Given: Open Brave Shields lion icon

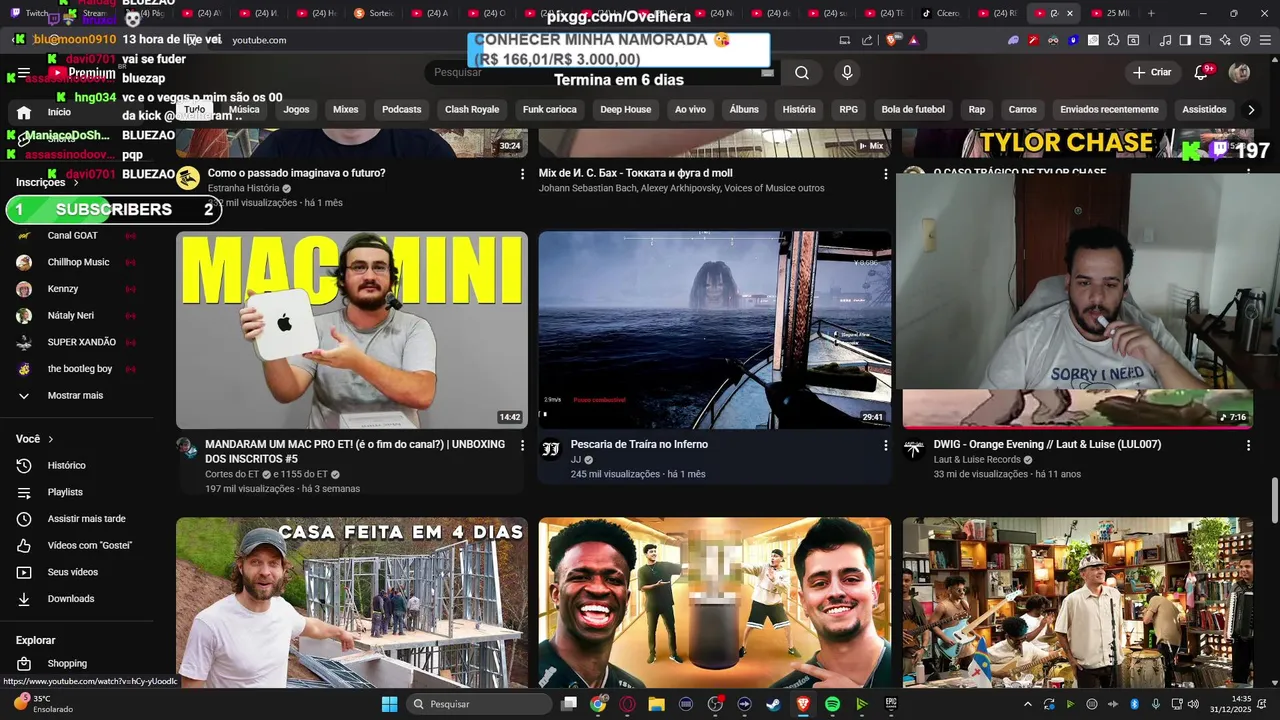Looking at the screenshot, I should [892, 40].
